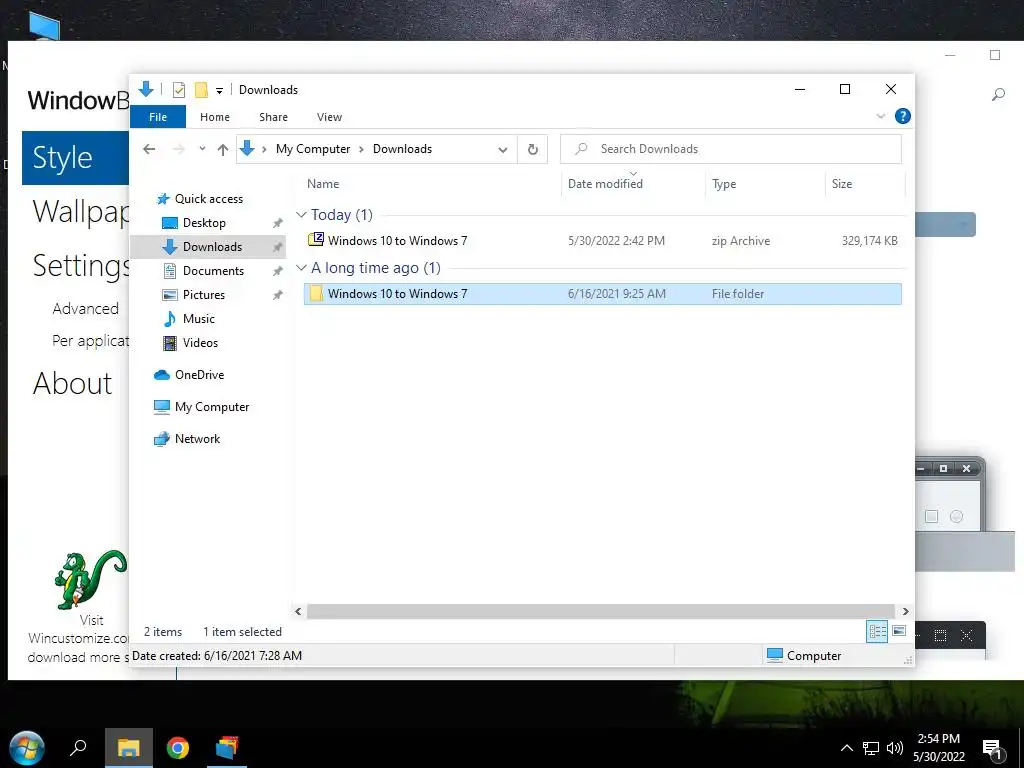Open Pictures in the navigation pane
Image resolution: width=1024 pixels, height=768 pixels.
[x=204, y=295]
